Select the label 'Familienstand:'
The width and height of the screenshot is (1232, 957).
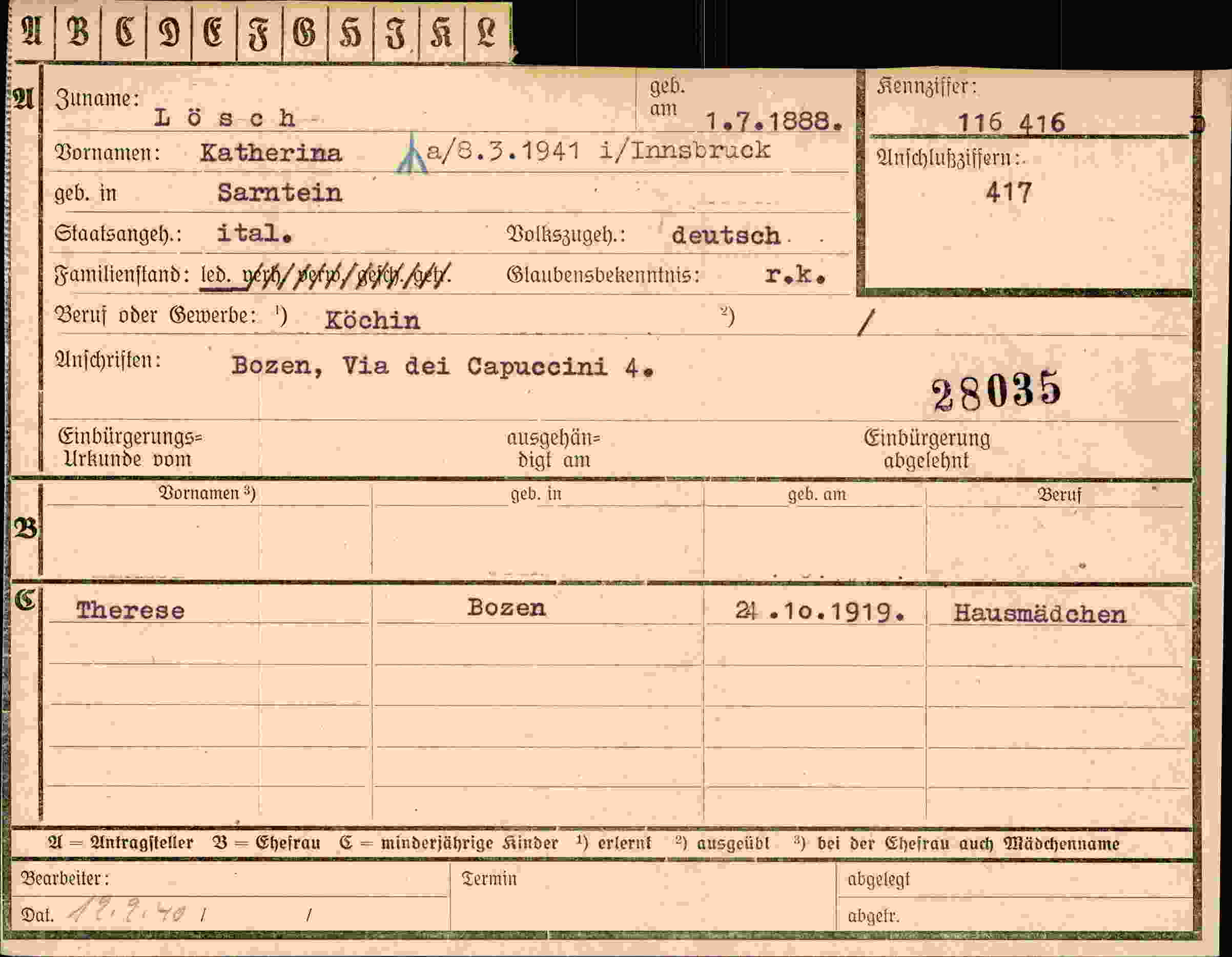[122, 275]
